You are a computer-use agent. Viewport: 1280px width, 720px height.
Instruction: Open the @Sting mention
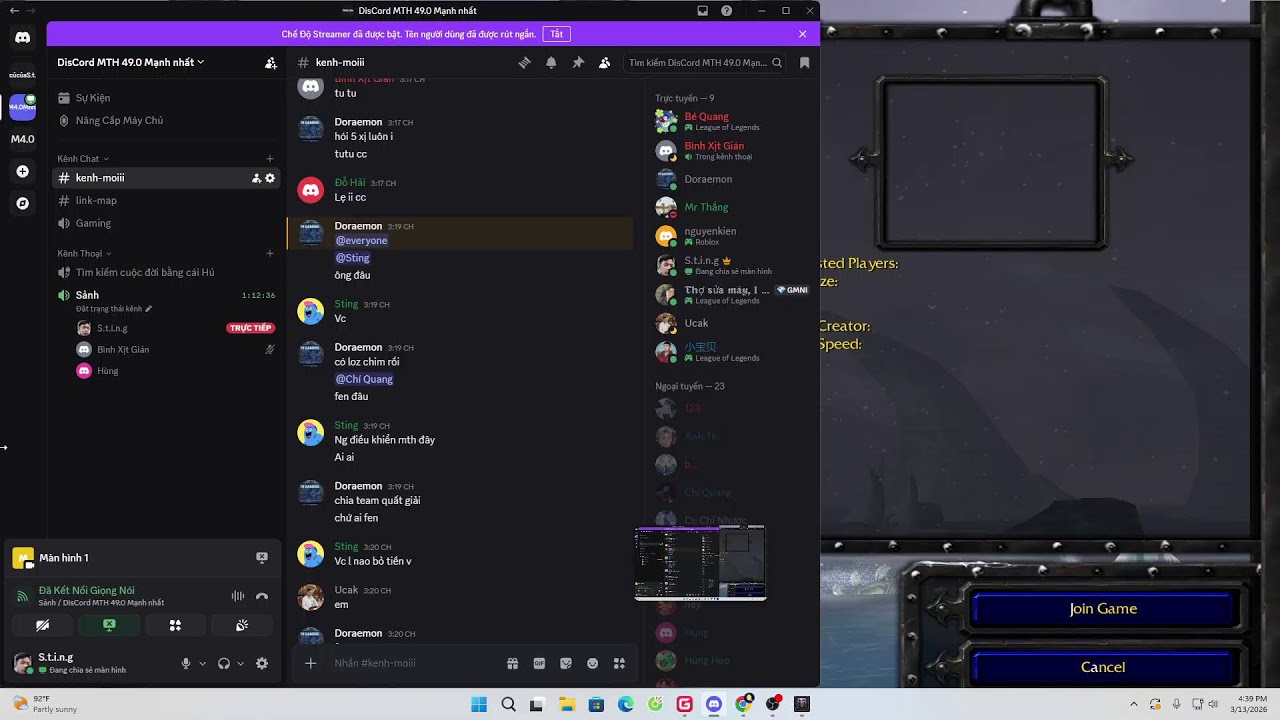352,258
